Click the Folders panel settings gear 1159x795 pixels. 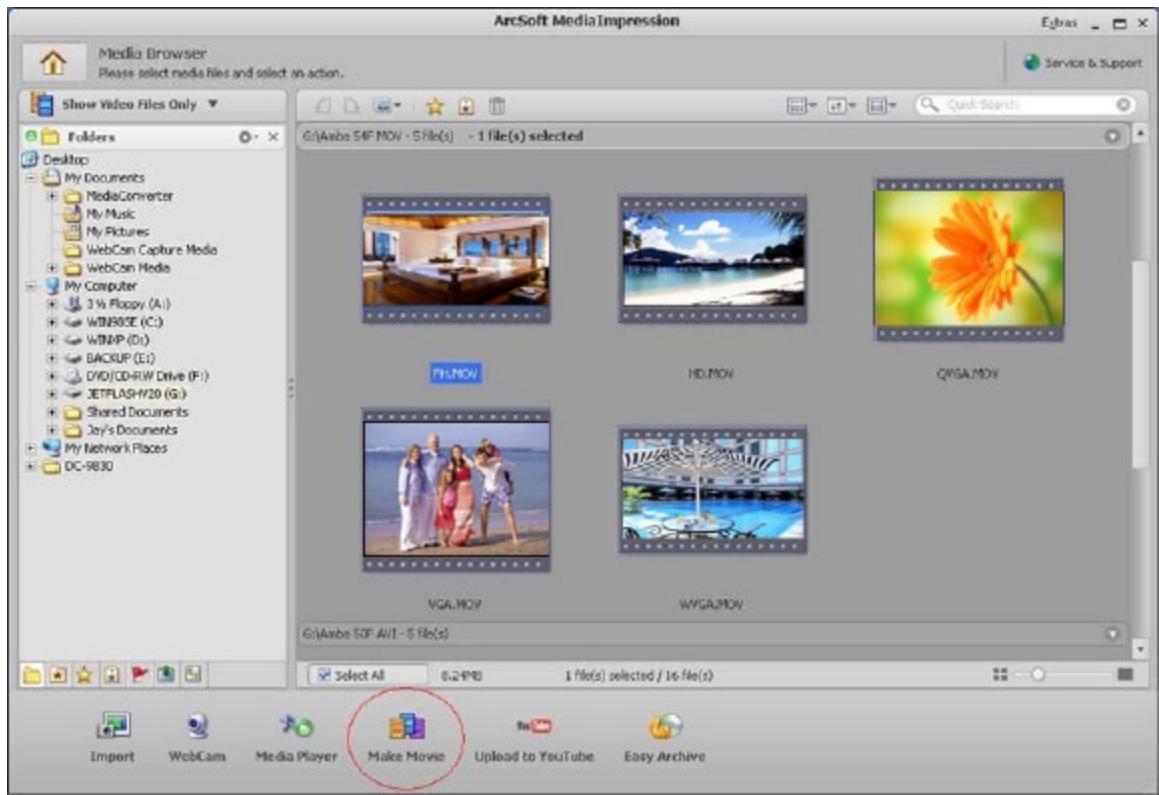[247, 137]
